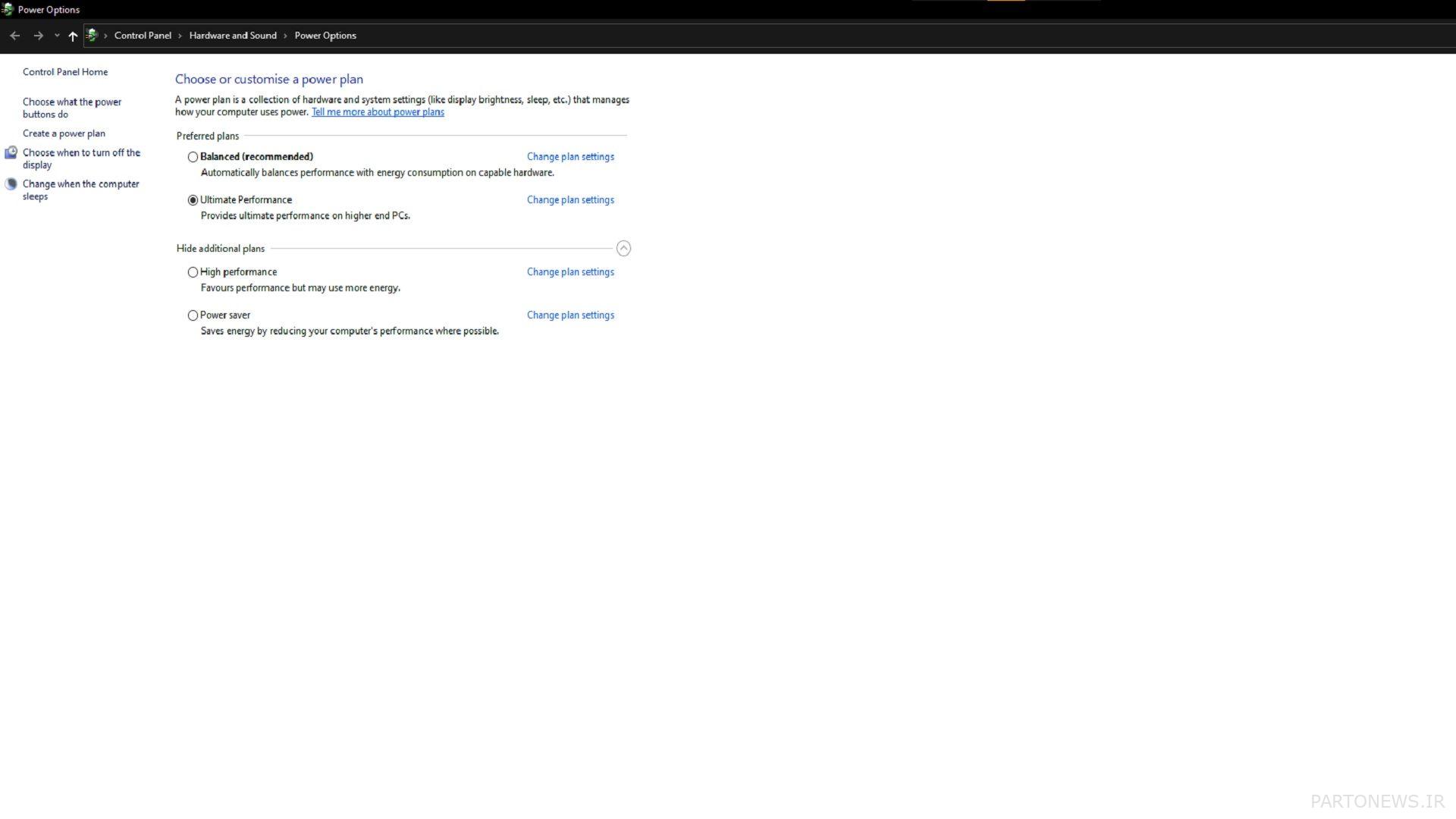This screenshot has height=819, width=1456.
Task: Select the High performance power plan
Action: (x=193, y=272)
